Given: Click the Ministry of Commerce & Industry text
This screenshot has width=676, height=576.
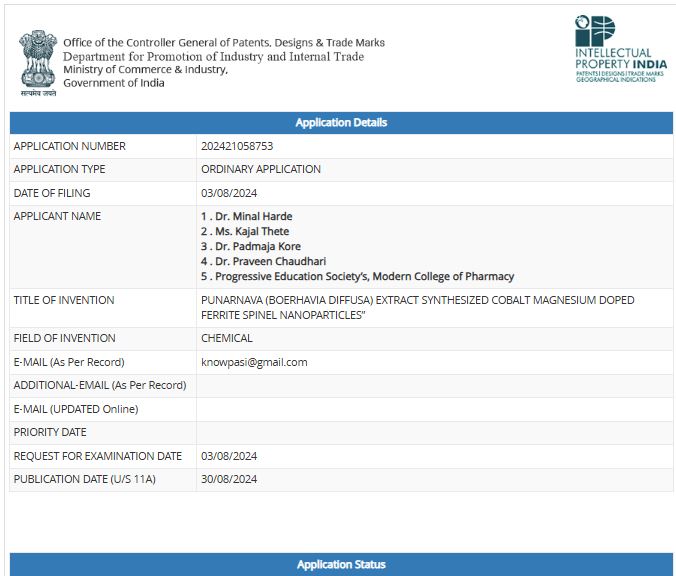Looking at the screenshot, I should point(145,69).
